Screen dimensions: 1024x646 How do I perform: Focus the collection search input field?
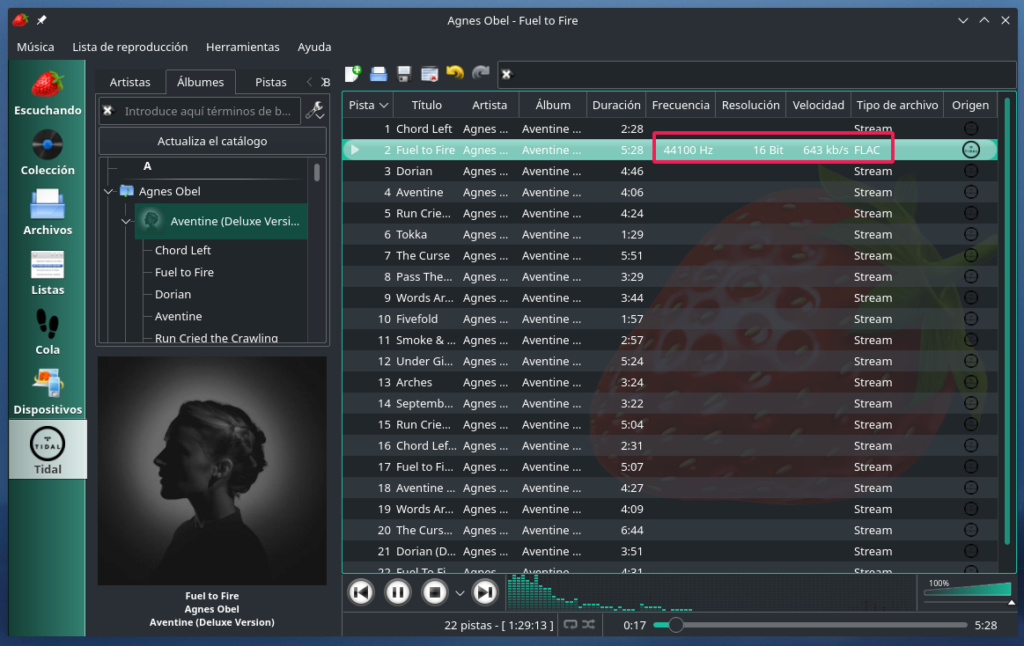point(208,110)
